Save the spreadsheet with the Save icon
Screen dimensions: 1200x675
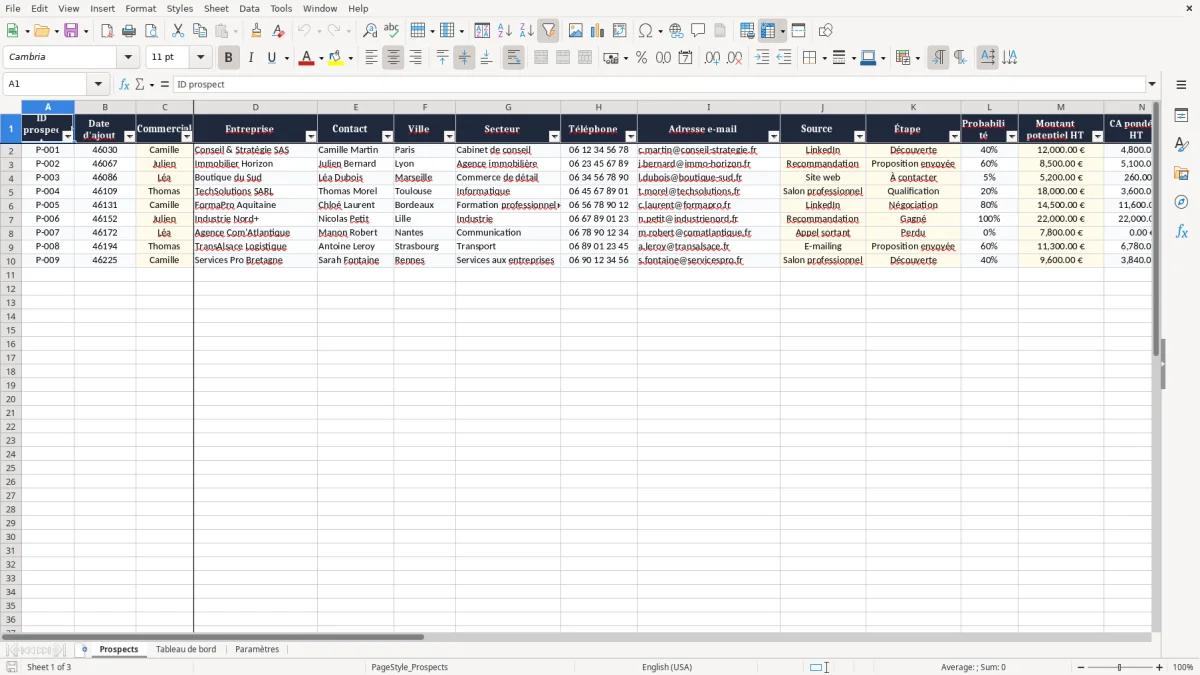[71, 31]
